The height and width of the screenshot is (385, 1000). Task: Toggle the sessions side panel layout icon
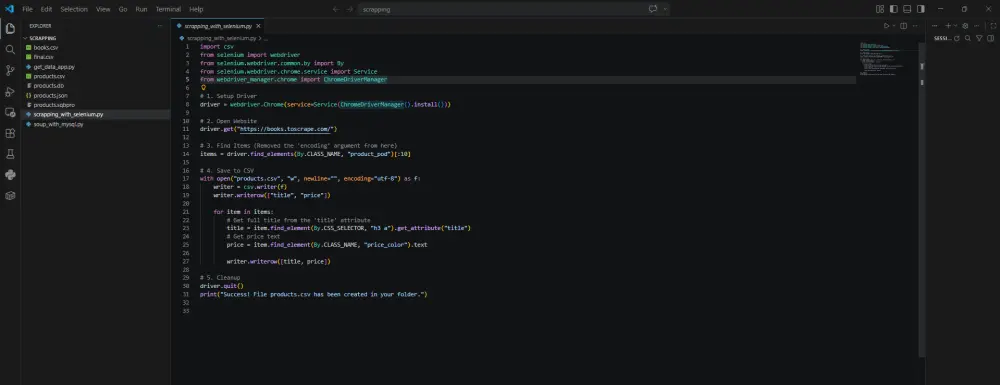(x=990, y=38)
